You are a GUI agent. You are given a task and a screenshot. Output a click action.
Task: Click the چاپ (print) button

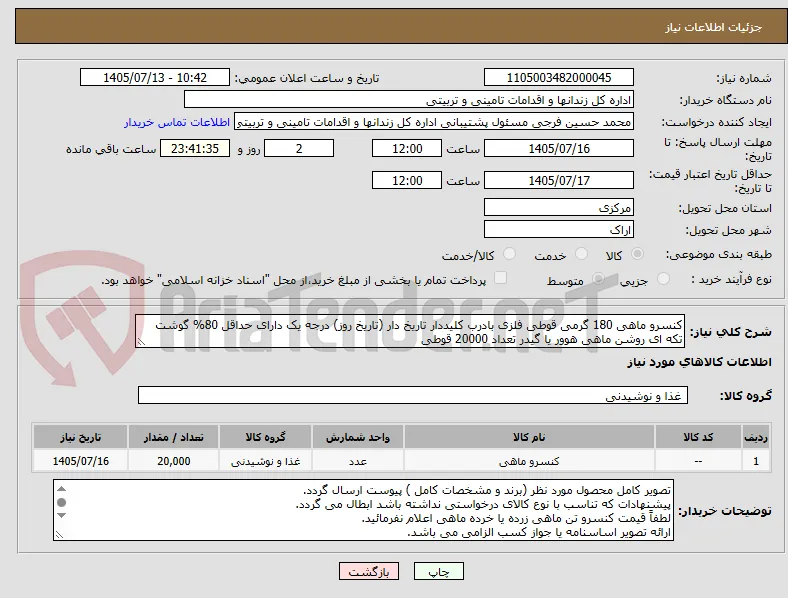(438, 571)
